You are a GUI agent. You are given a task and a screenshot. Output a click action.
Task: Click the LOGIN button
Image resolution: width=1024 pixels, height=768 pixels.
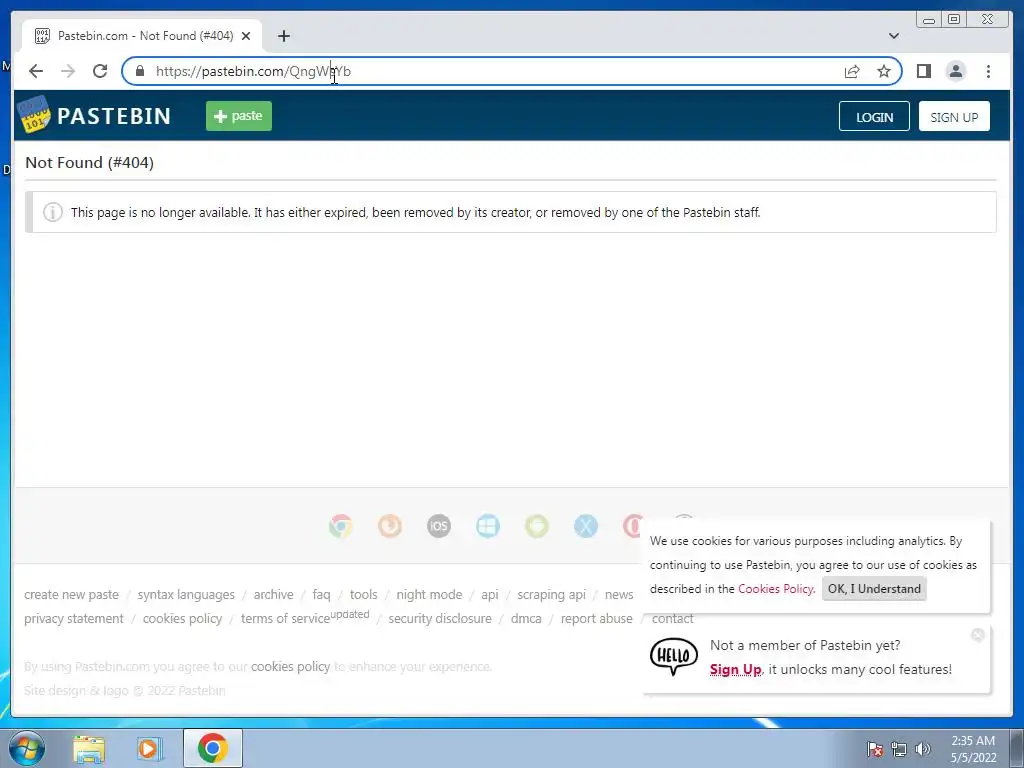[x=874, y=117]
